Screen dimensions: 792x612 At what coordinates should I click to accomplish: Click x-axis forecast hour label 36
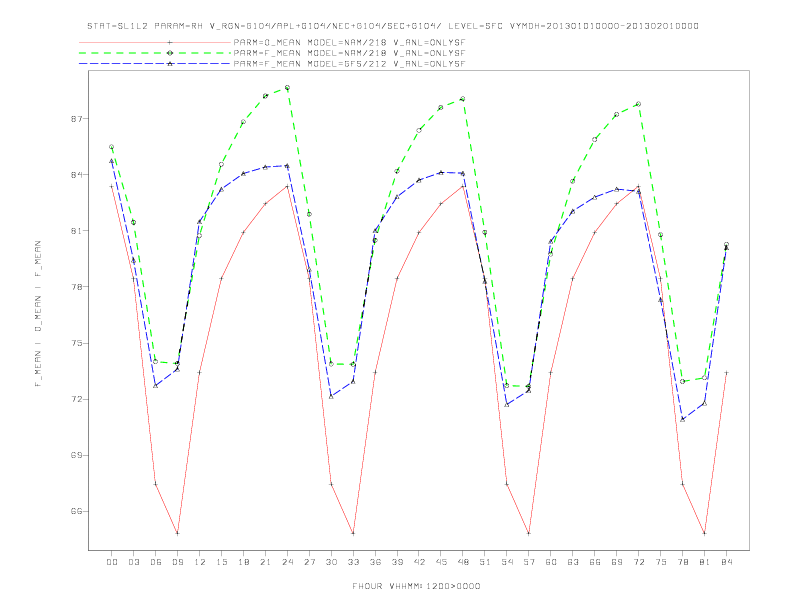tap(375, 562)
